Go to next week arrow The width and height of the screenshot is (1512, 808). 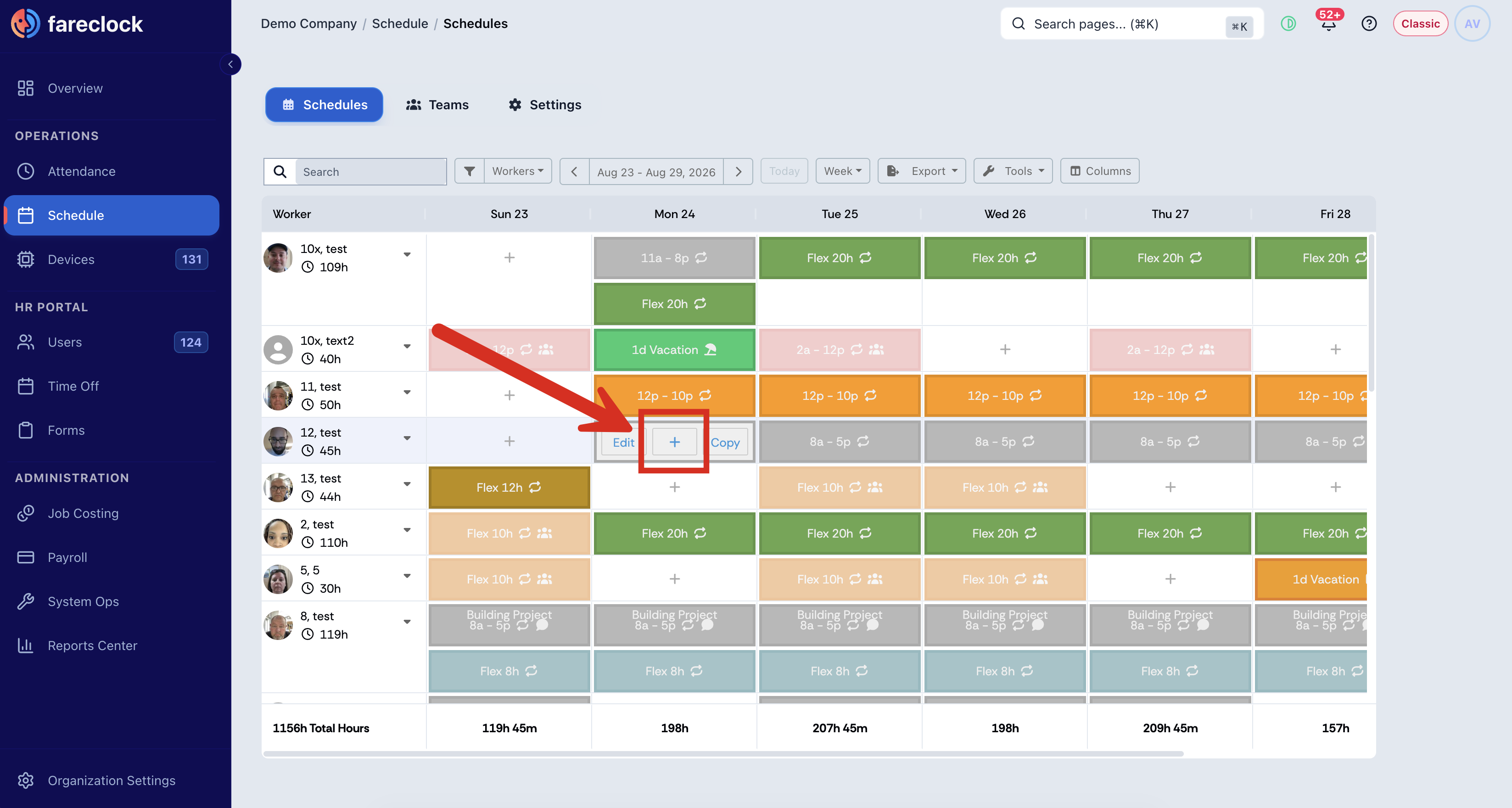(739, 171)
